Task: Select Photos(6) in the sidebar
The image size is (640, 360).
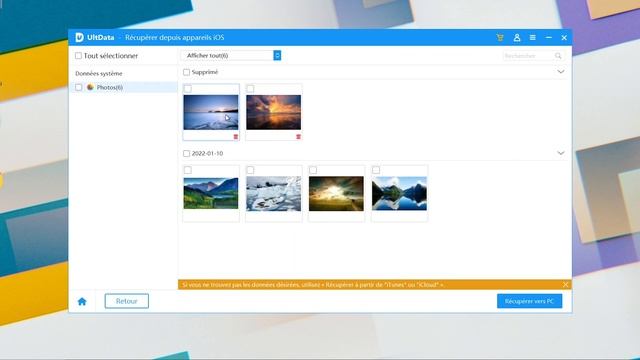Action: point(123,87)
